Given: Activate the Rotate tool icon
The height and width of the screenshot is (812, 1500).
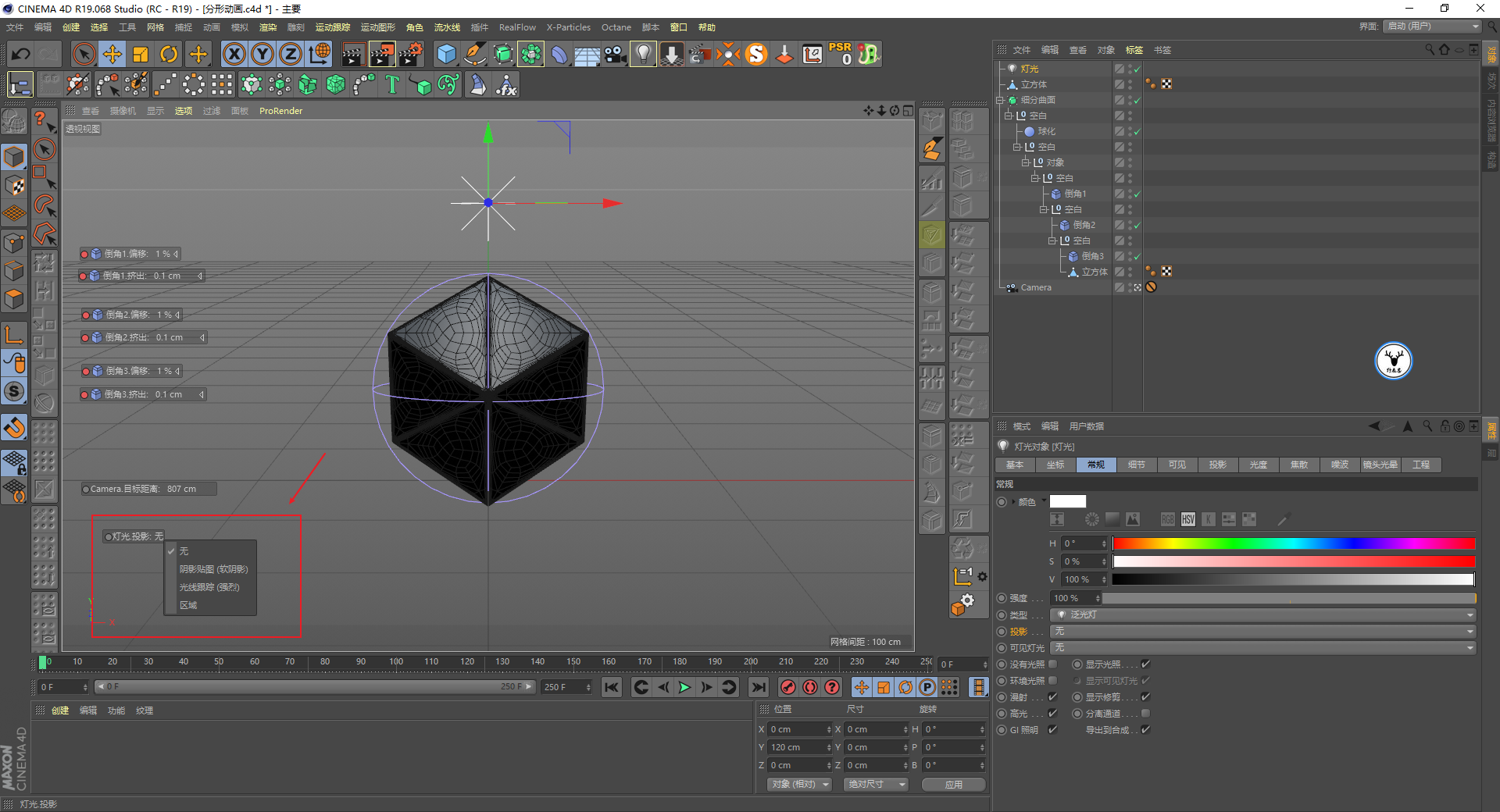Looking at the screenshot, I should (x=169, y=54).
